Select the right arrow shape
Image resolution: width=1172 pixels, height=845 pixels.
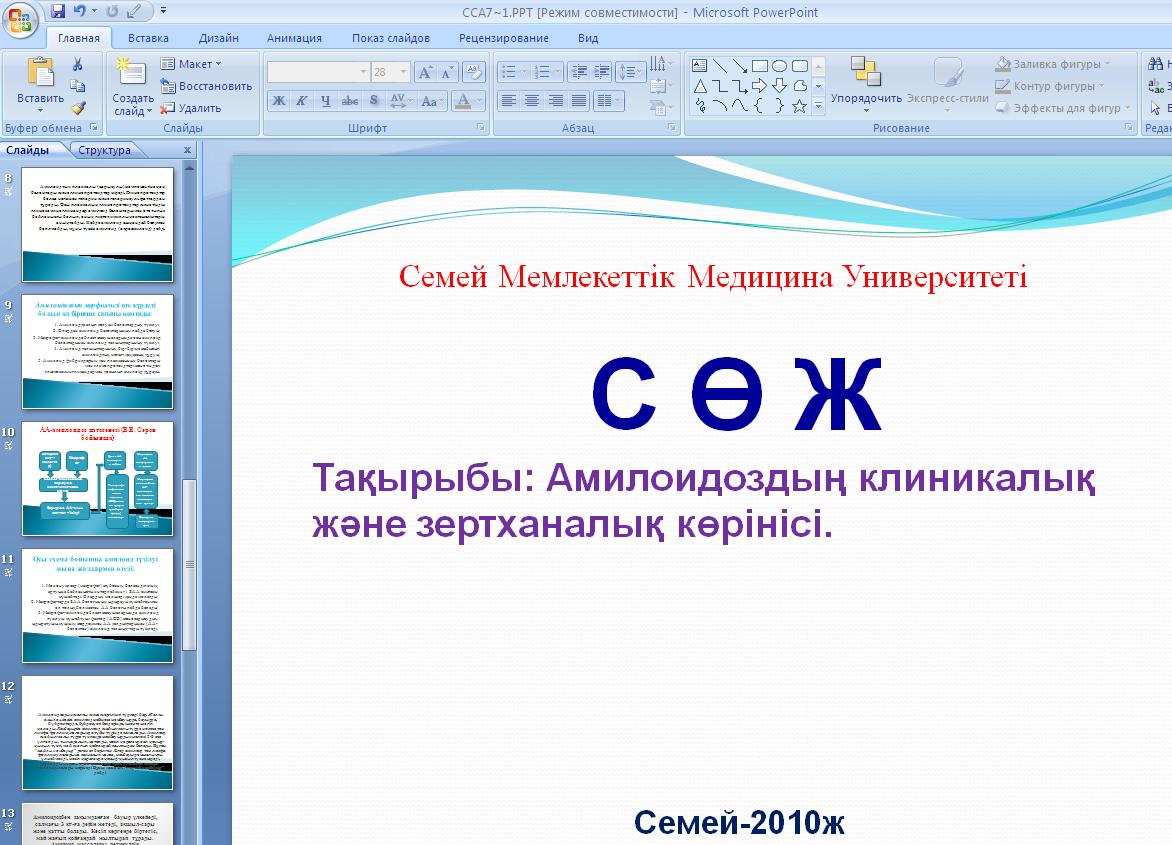[759, 86]
